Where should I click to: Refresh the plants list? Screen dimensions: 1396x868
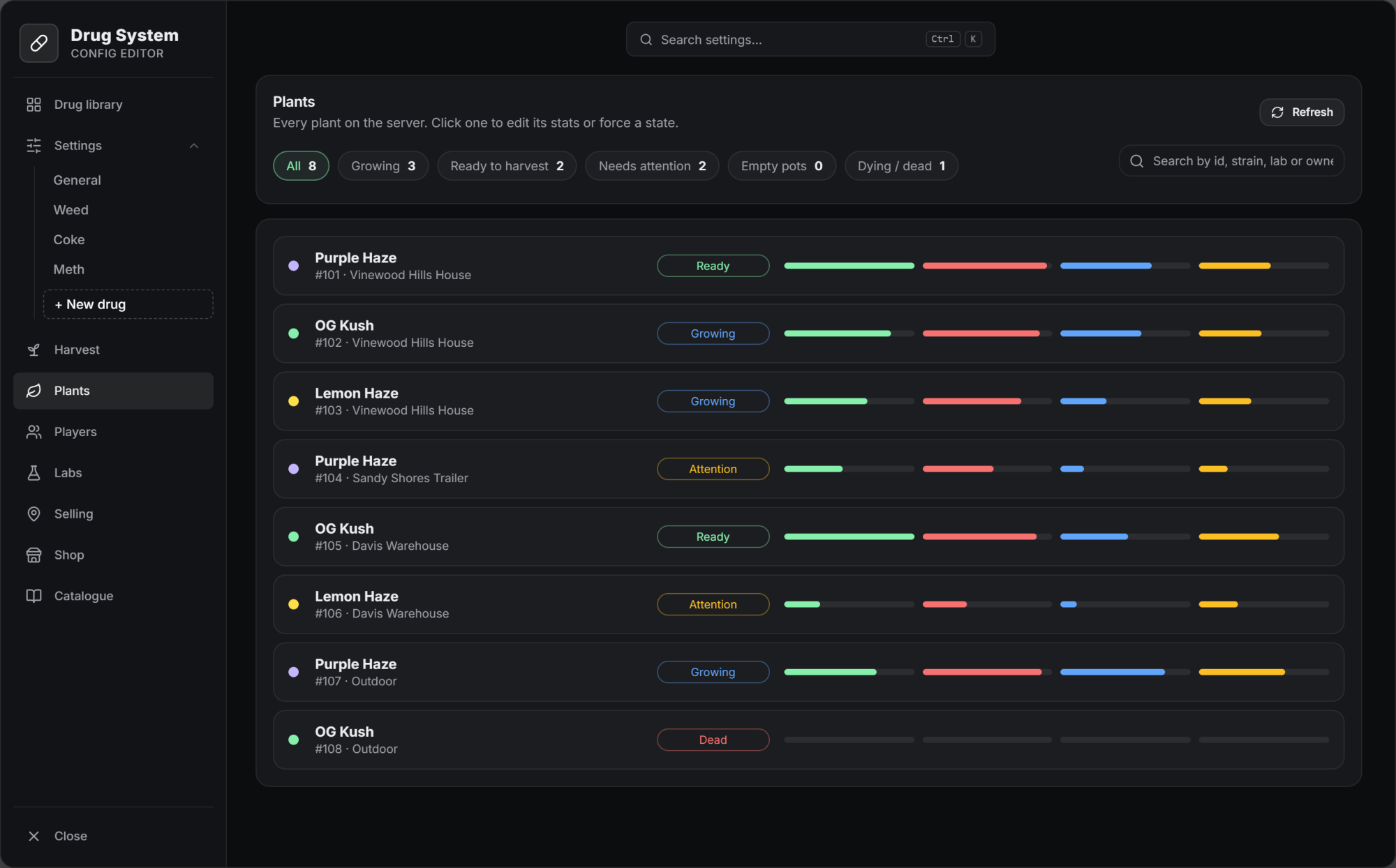pyautogui.click(x=1302, y=112)
